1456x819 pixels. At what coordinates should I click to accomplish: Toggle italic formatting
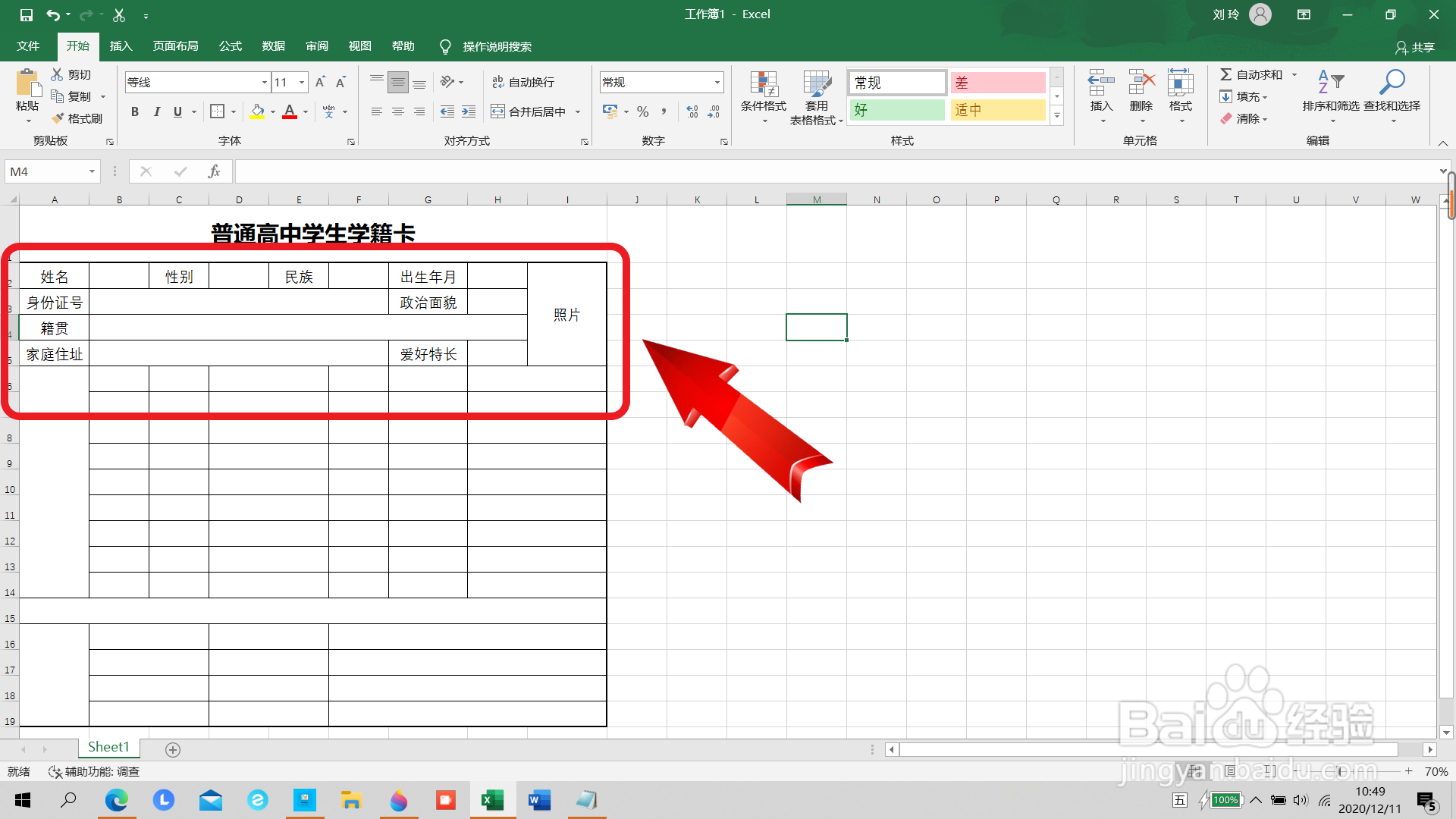157,111
